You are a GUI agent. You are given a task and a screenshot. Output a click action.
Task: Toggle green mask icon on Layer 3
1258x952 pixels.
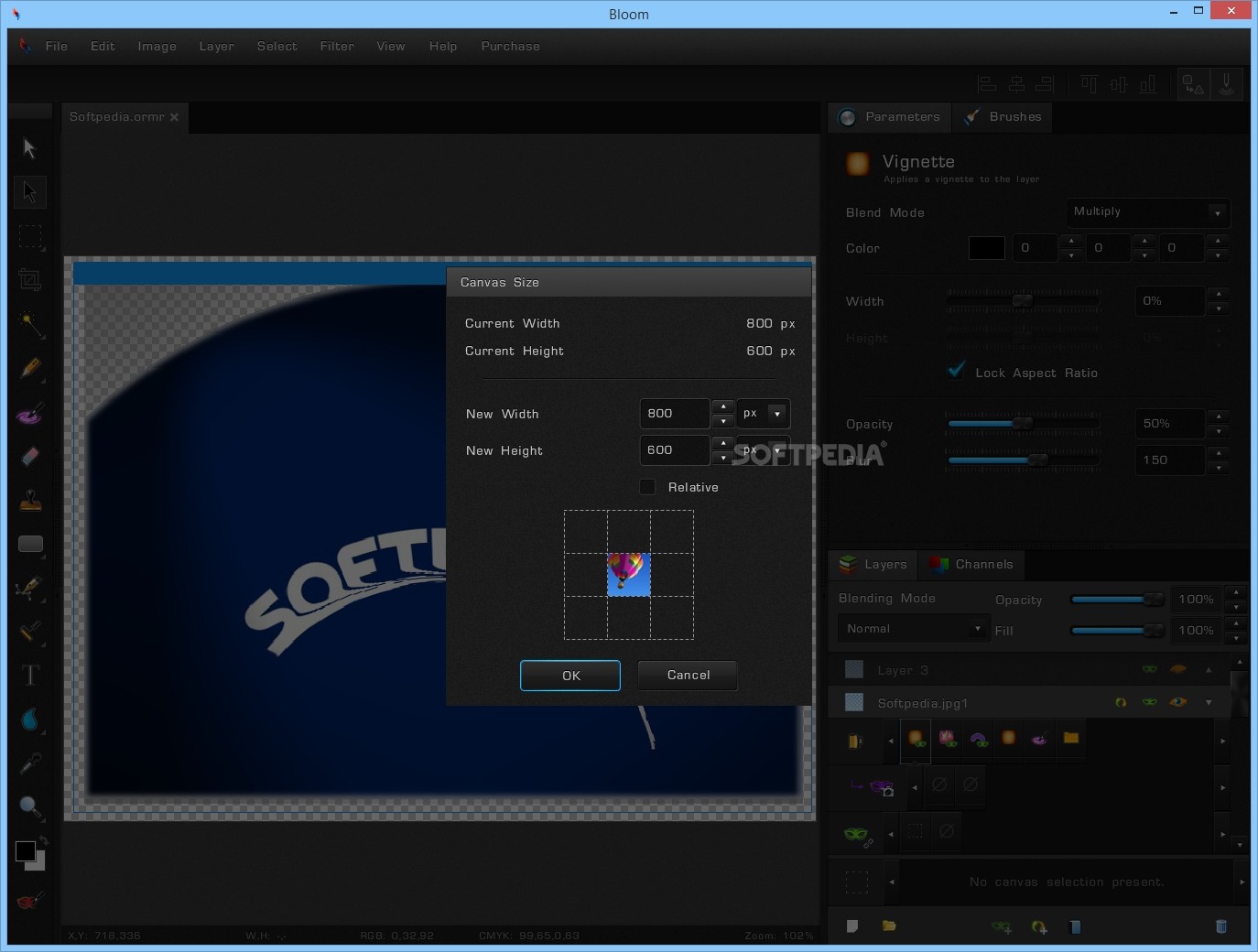pyautogui.click(x=1150, y=669)
